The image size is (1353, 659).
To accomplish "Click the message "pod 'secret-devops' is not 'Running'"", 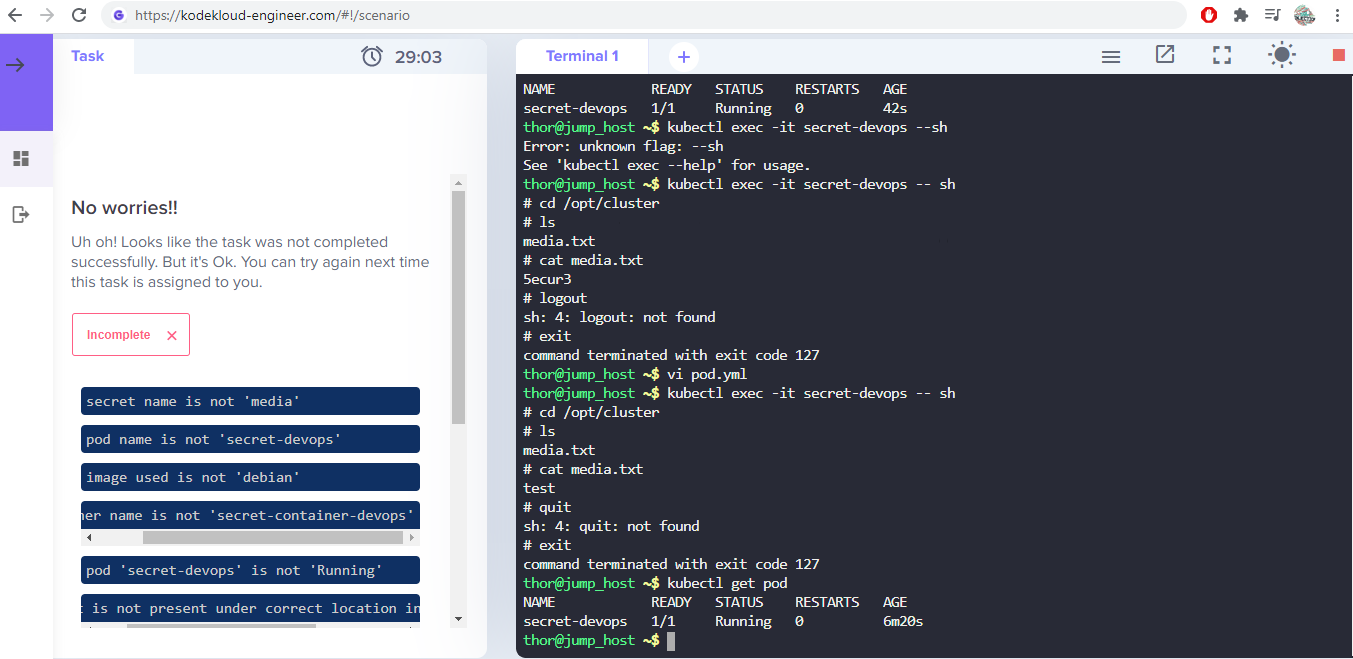I will click(250, 570).
